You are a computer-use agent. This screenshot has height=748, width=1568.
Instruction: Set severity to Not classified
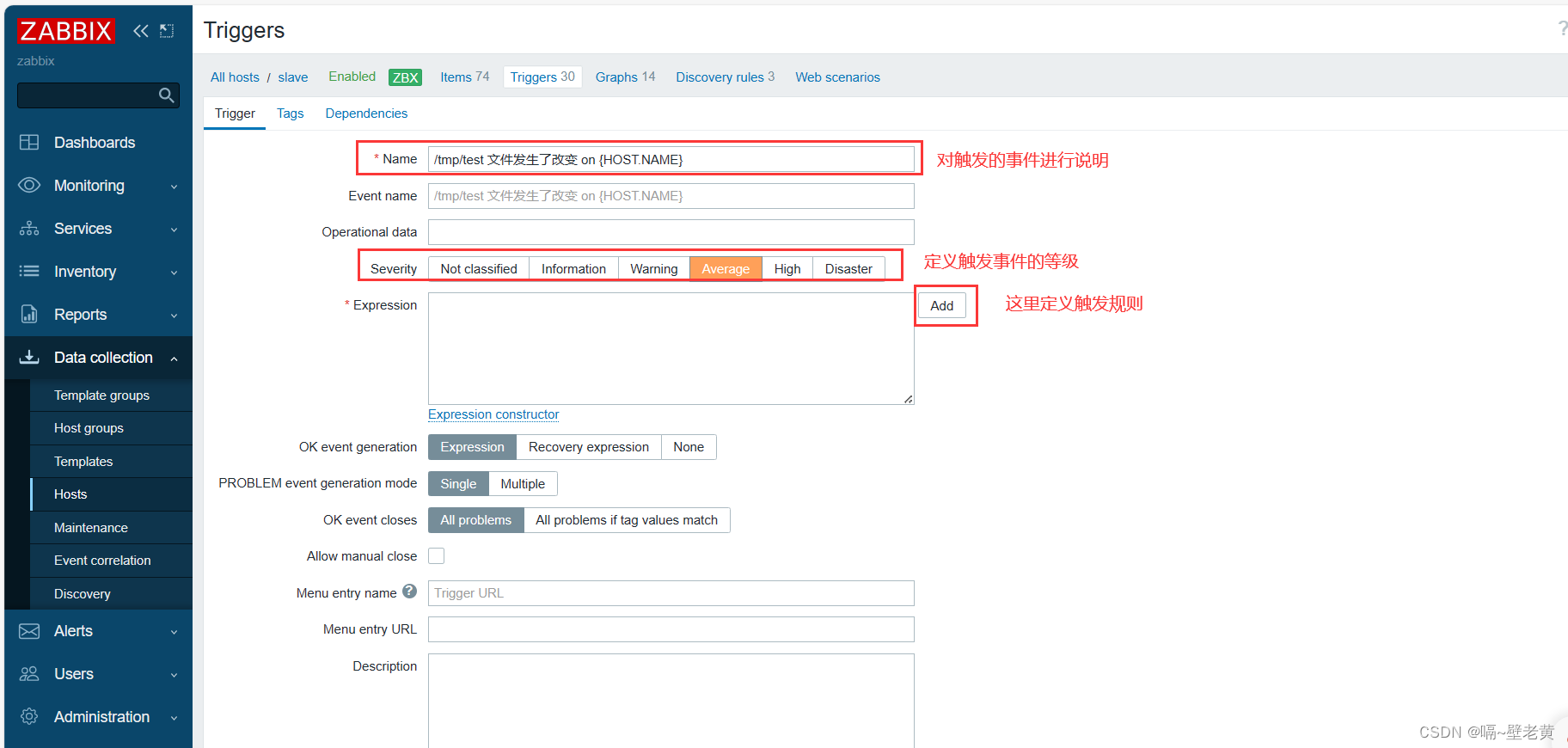479,269
